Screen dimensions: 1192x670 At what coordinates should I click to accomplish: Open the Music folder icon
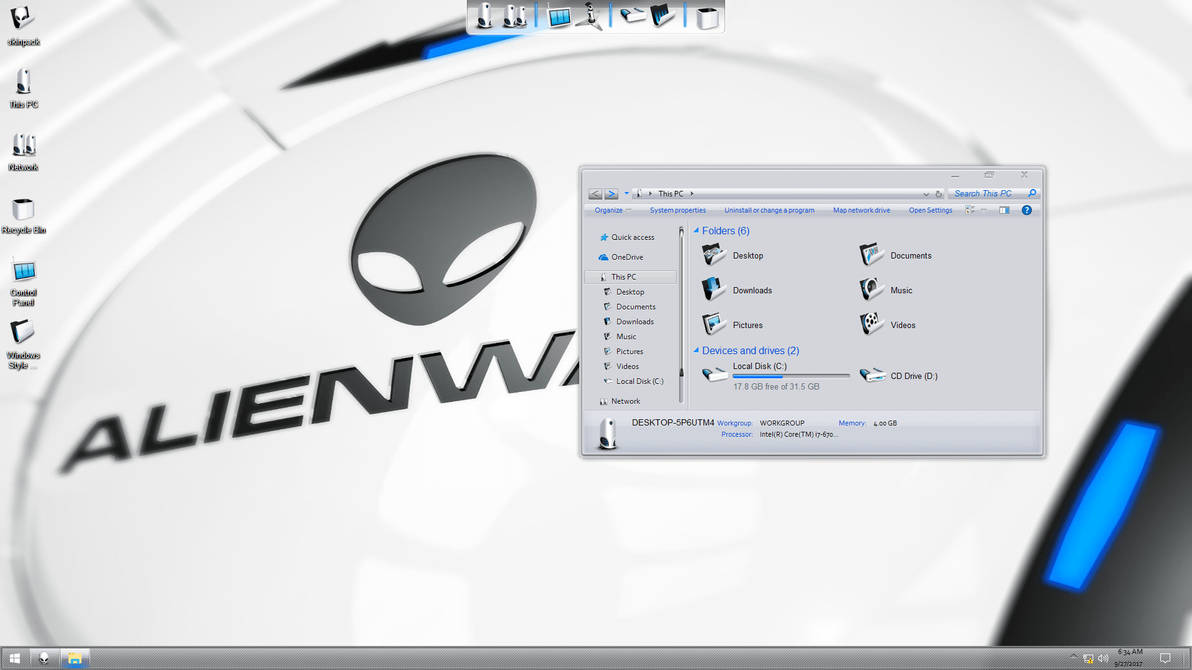872,290
